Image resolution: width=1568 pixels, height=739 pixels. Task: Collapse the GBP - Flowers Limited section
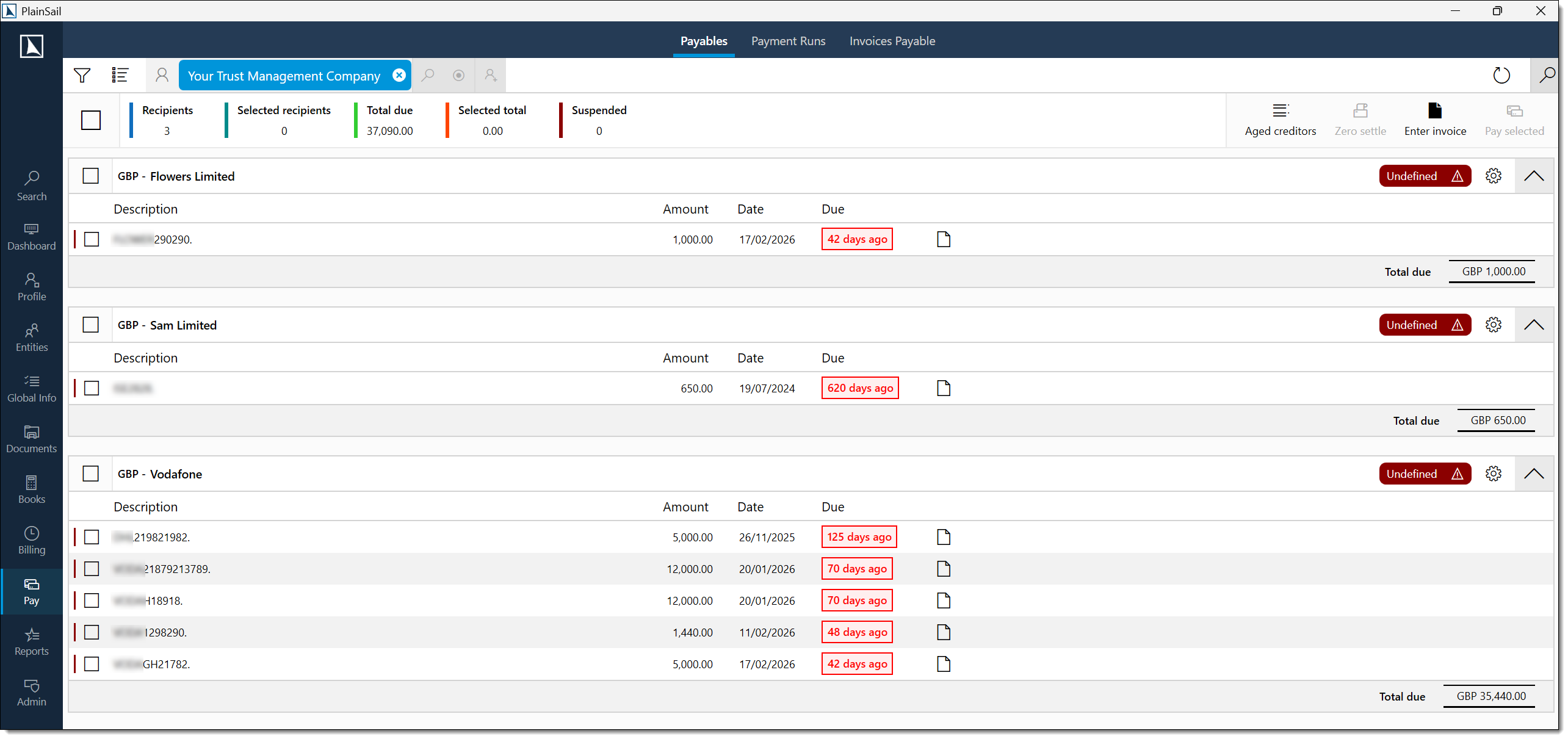(x=1534, y=176)
